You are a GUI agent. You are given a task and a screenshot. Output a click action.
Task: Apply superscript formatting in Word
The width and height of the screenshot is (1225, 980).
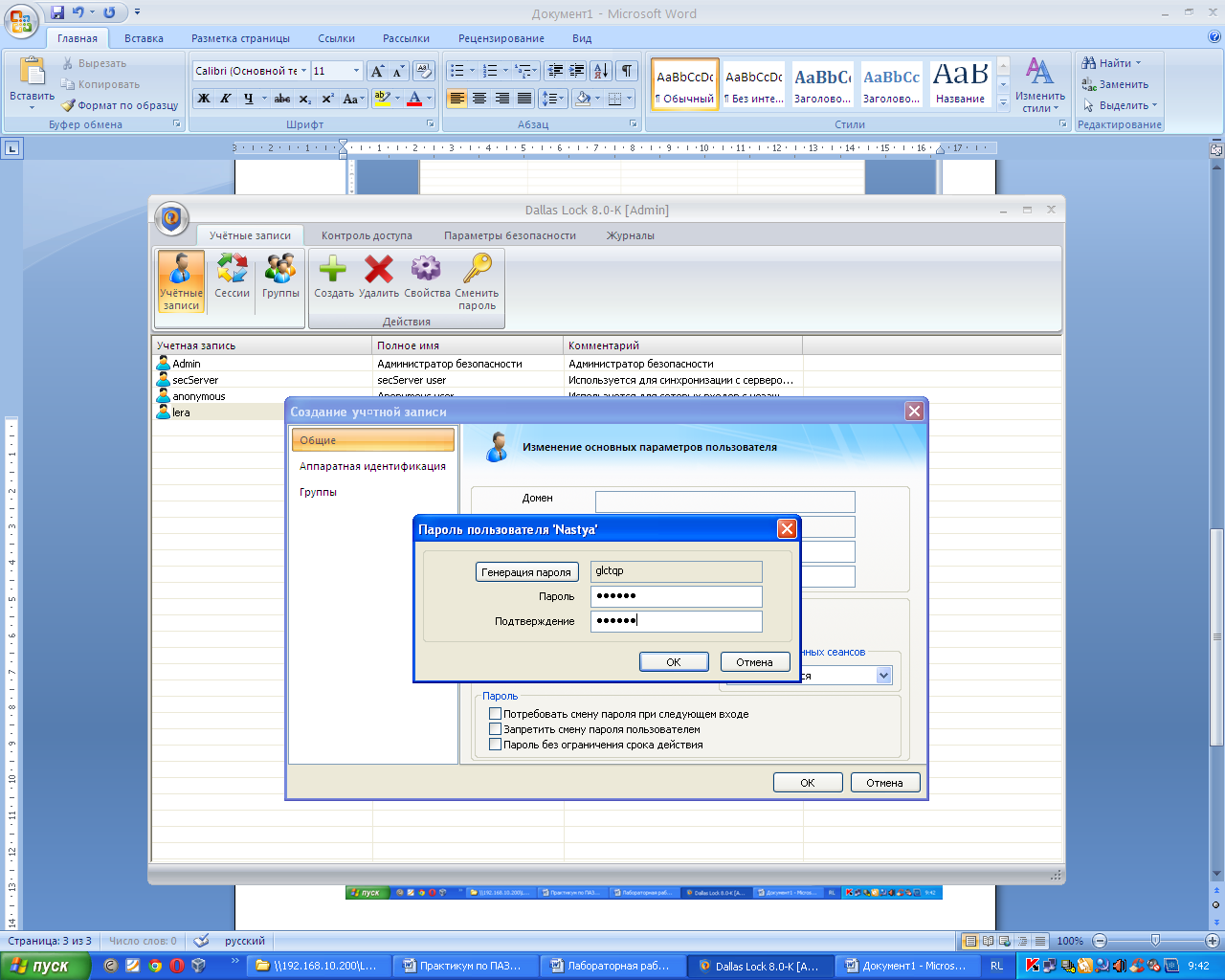pos(327,99)
